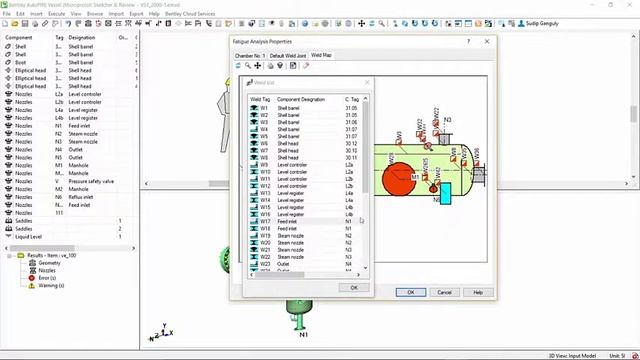Open Bentley Cloud Services menu
The width and height of the screenshot is (640, 360).
pos(190,14)
